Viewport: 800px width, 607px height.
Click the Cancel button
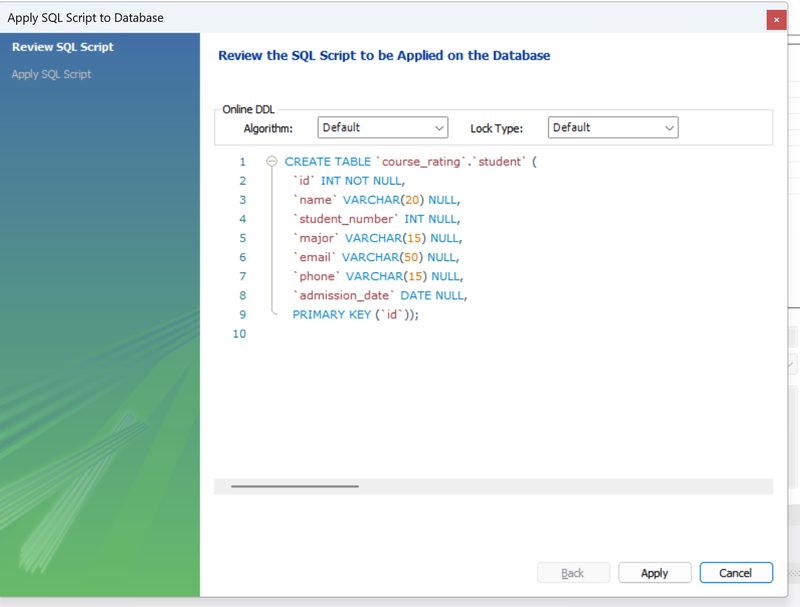coord(736,573)
